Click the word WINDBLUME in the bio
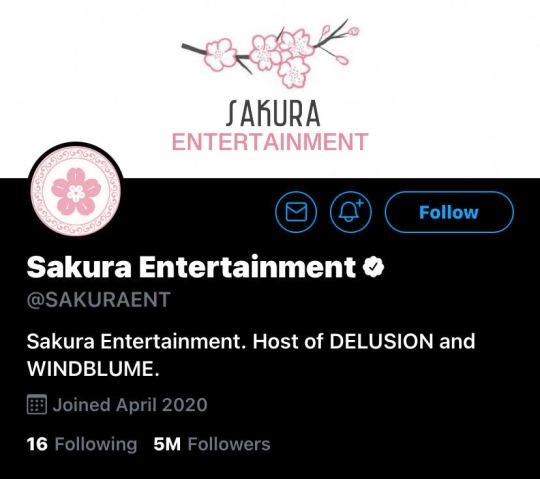The width and height of the screenshot is (540, 479). (x=90, y=369)
